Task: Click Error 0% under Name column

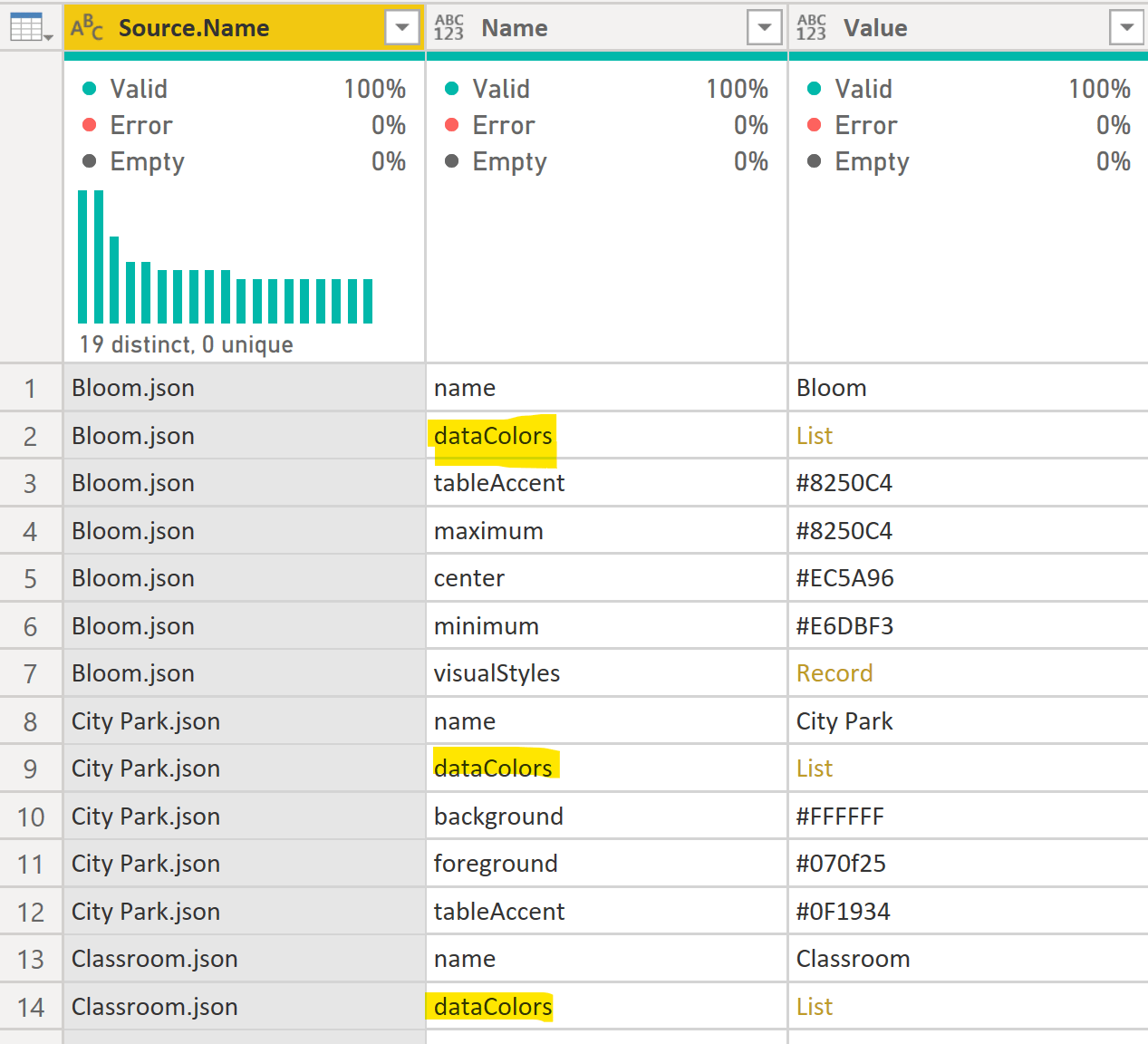Action: click(x=606, y=125)
